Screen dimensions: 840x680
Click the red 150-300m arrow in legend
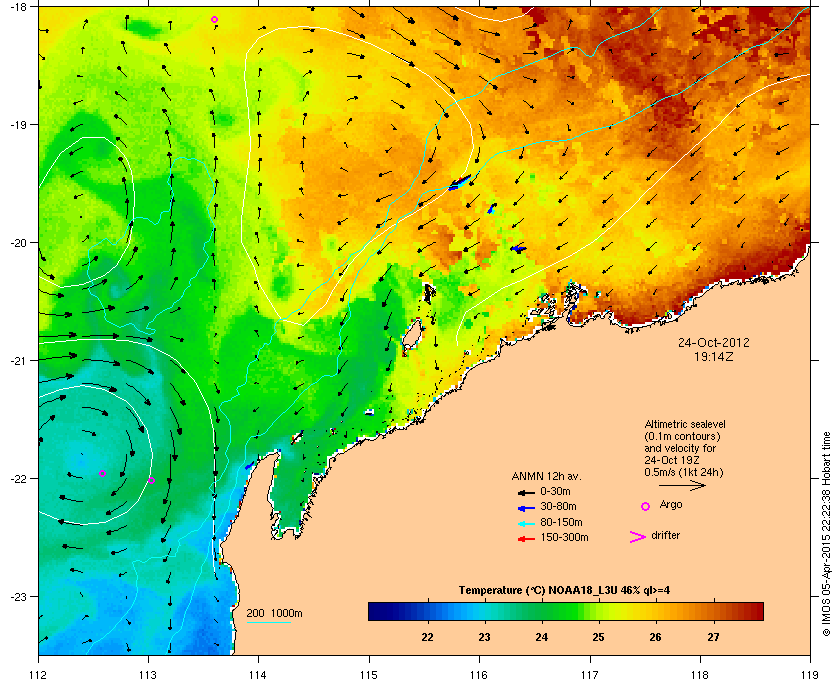526,538
